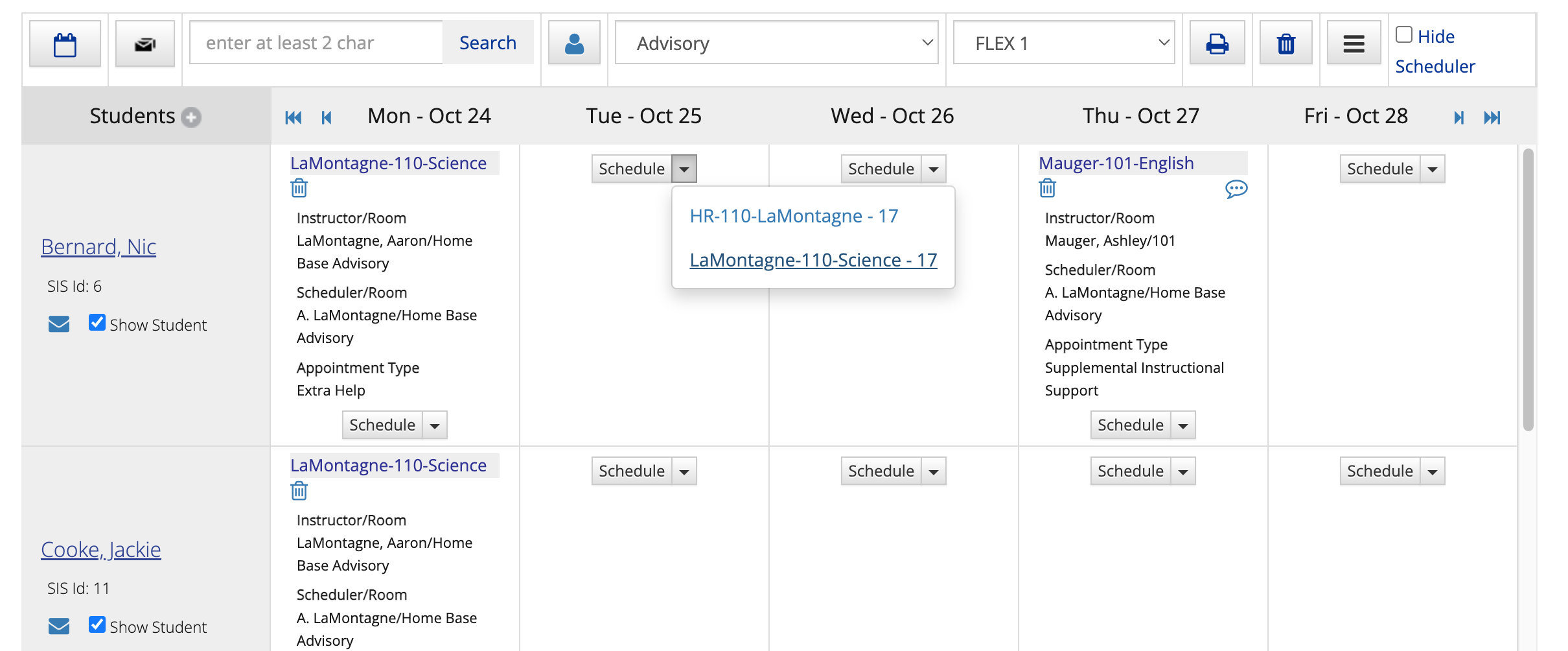Open the comment bubble on Mauger-101-English appointment
The height and width of the screenshot is (651, 1568).
1236,189
